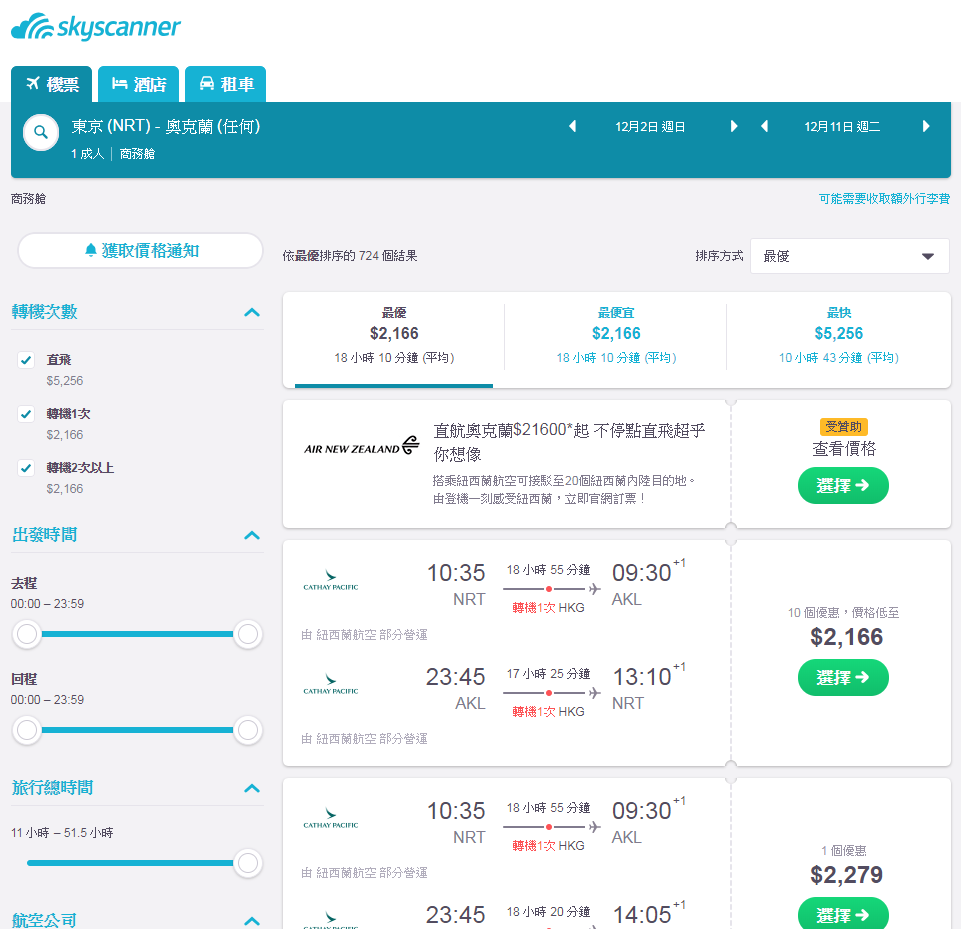Viewport: 961px width, 929px height.
Task: Click 選擇 for the $2,279 fare
Action: 843,914
